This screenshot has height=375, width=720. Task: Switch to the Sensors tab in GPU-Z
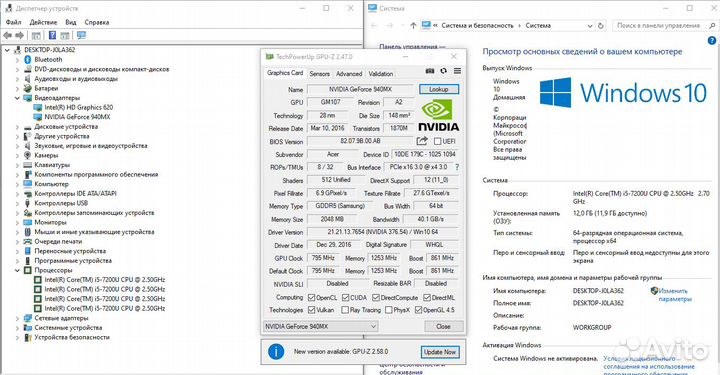point(320,73)
